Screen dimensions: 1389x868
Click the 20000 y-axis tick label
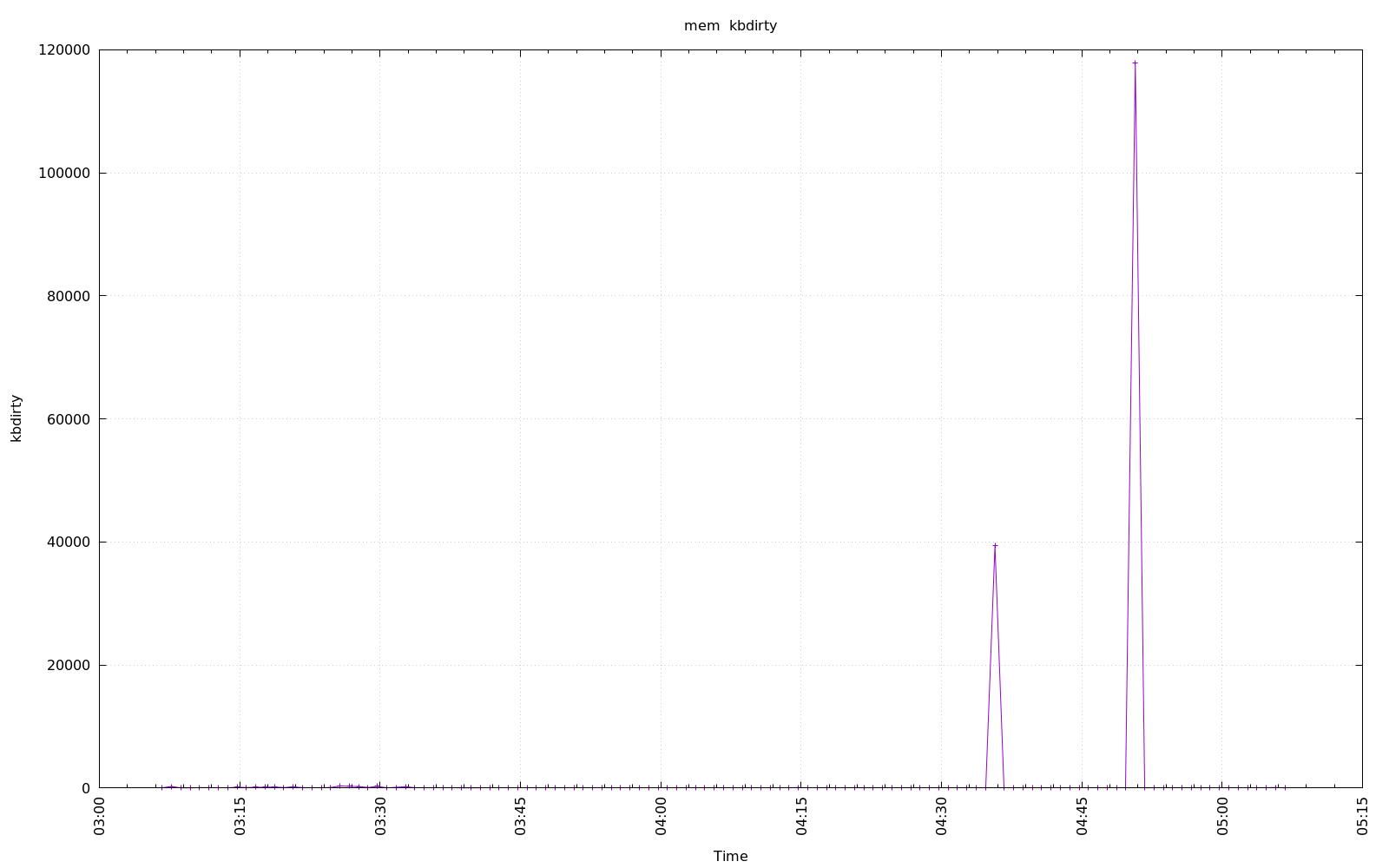click(69, 666)
